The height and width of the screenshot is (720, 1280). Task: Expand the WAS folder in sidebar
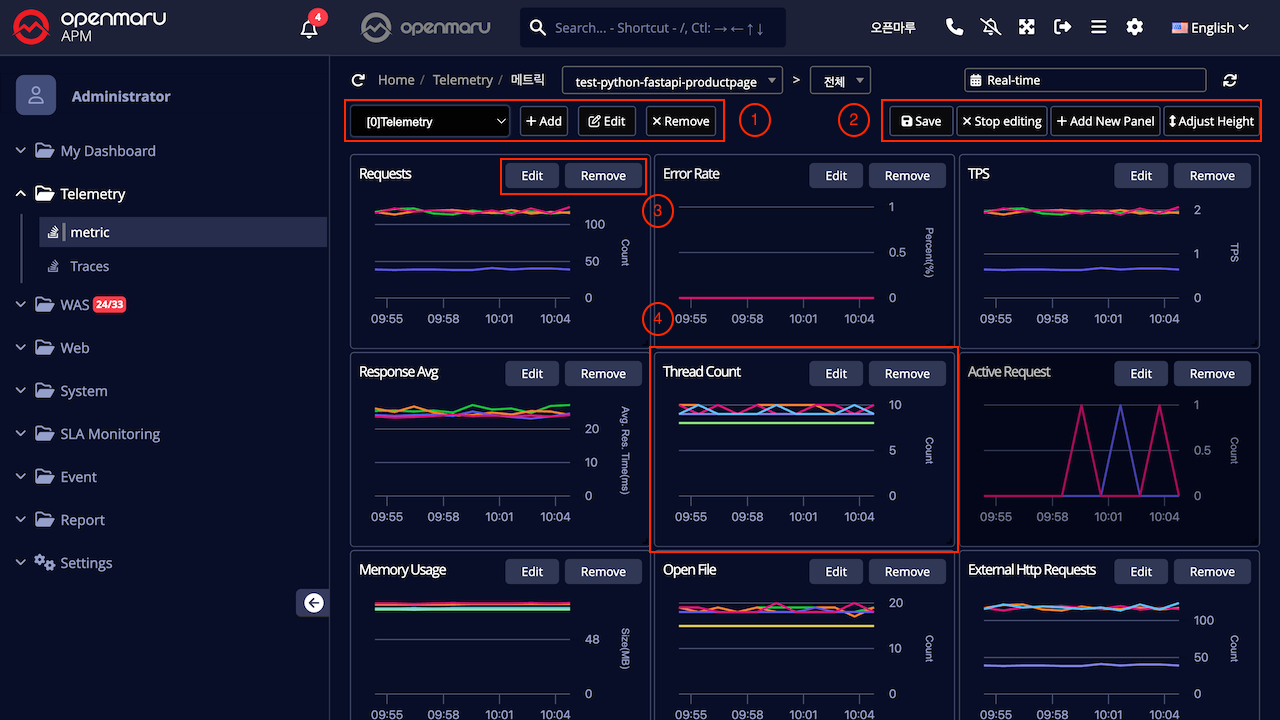point(75,305)
